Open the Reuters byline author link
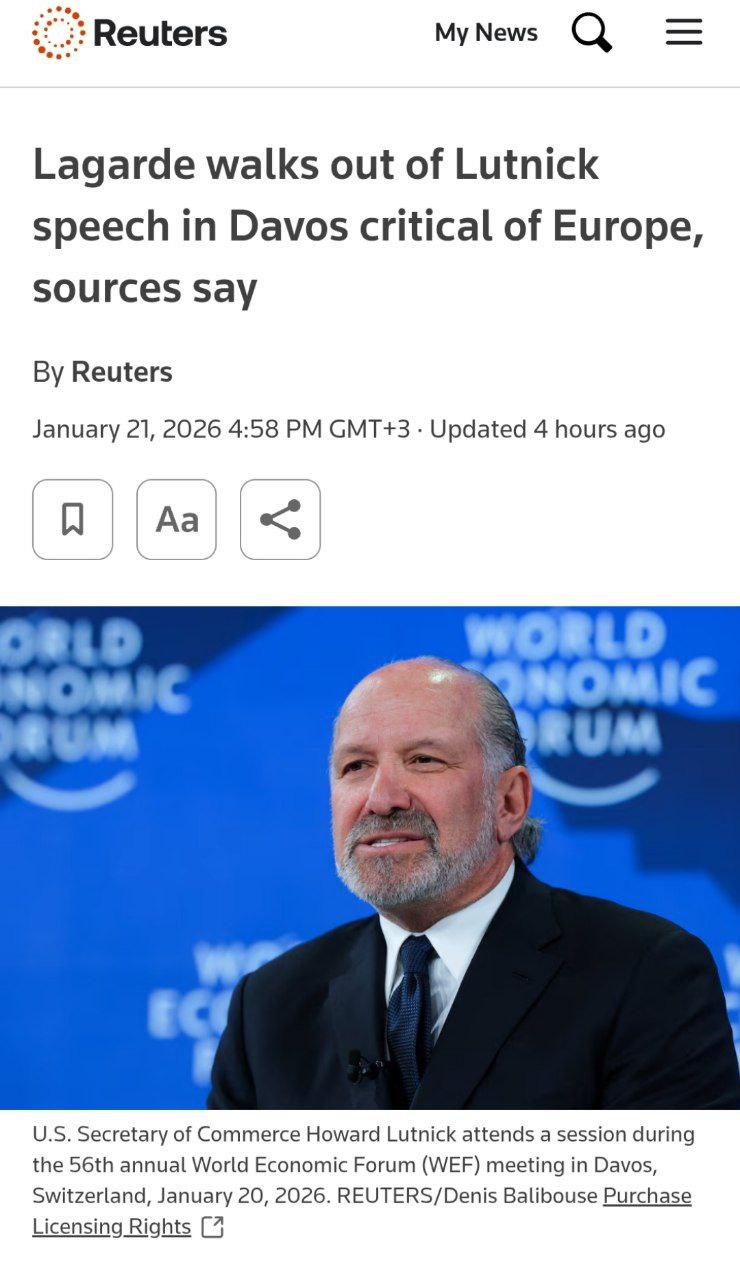740x1280 pixels. (x=122, y=372)
